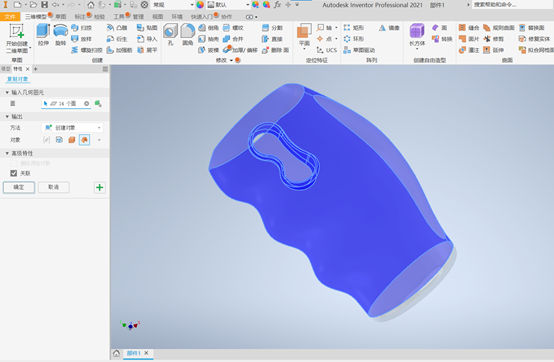Click the Replace Face (替换面) tool
Viewport: 554px width, 362px height.
coord(531,28)
